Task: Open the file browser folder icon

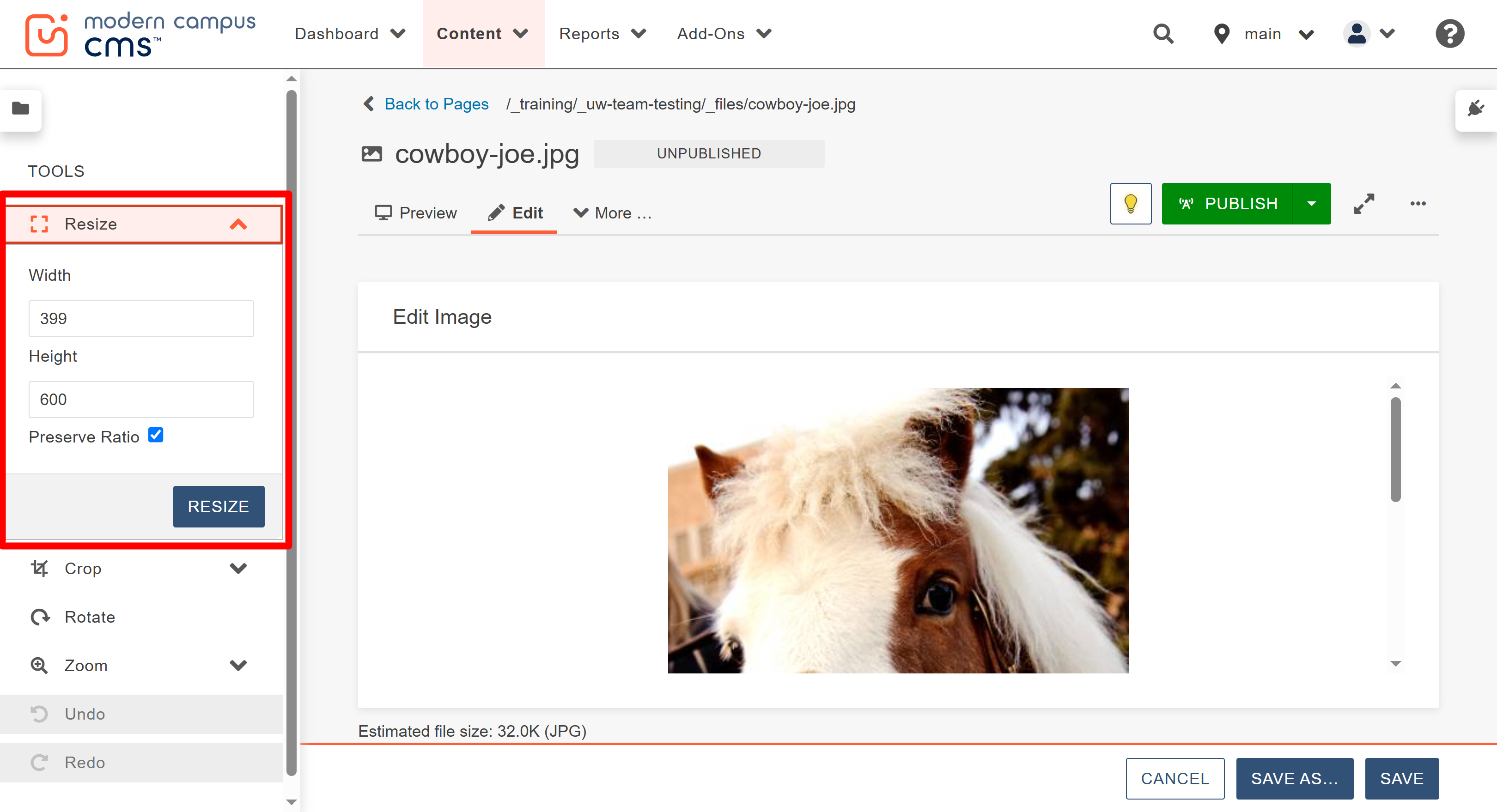Action: (x=21, y=109)
